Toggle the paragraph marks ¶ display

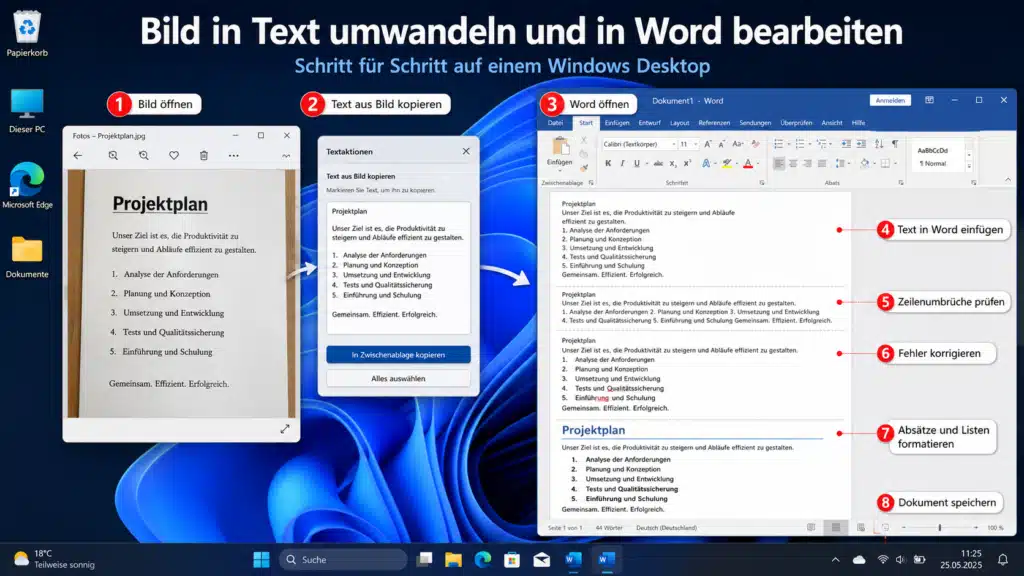(895, 144)
